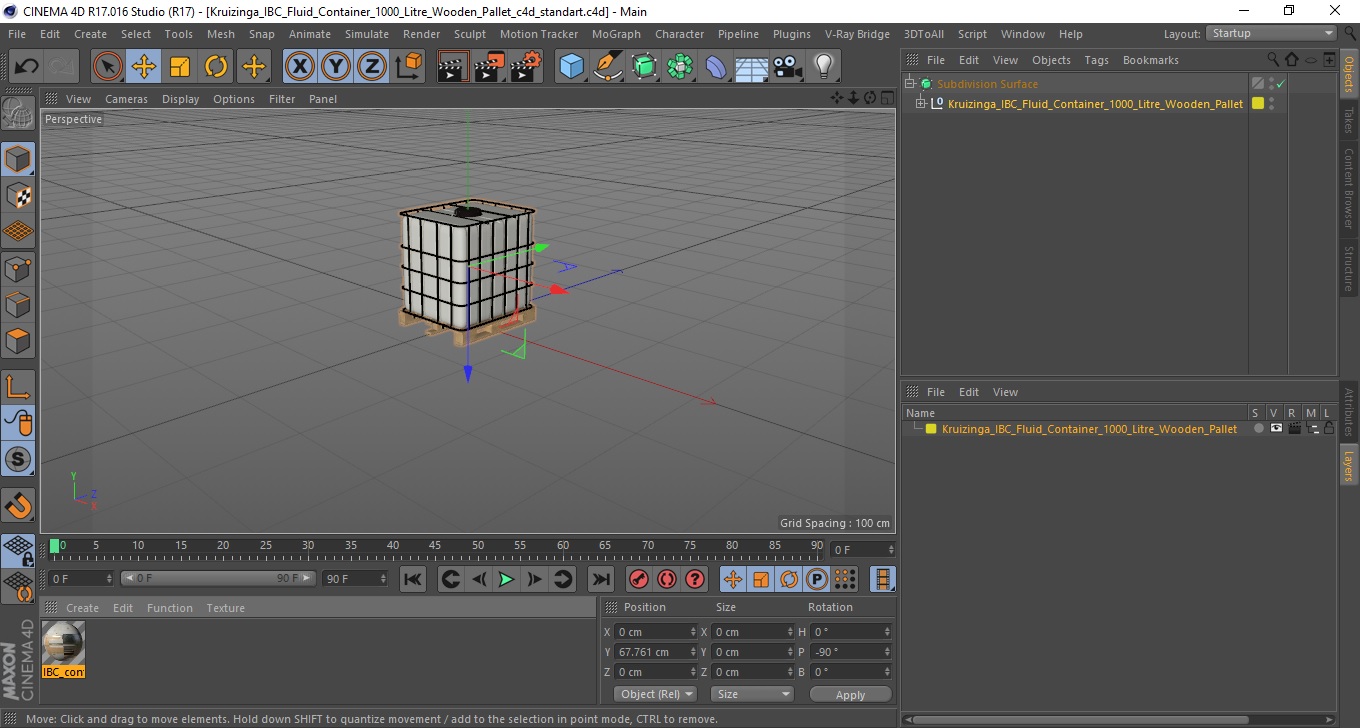Viewport: 1360px width, 728px height.
Task: Open Render Settings
Action: click(x=526, y=67)
